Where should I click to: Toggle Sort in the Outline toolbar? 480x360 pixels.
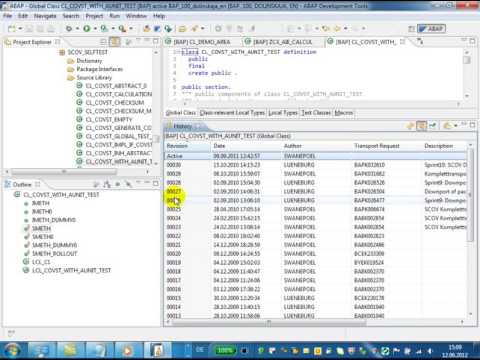(96, 184)
